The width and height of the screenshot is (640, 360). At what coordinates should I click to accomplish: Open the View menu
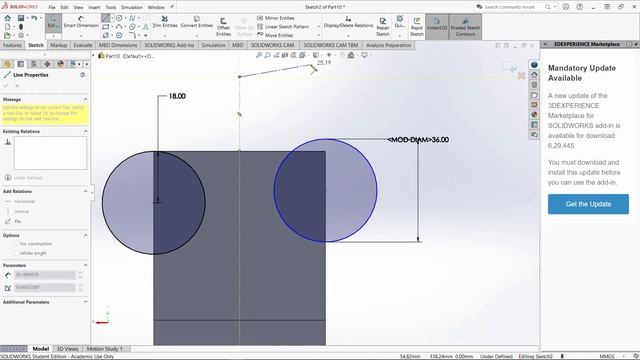tap(78, 7)
